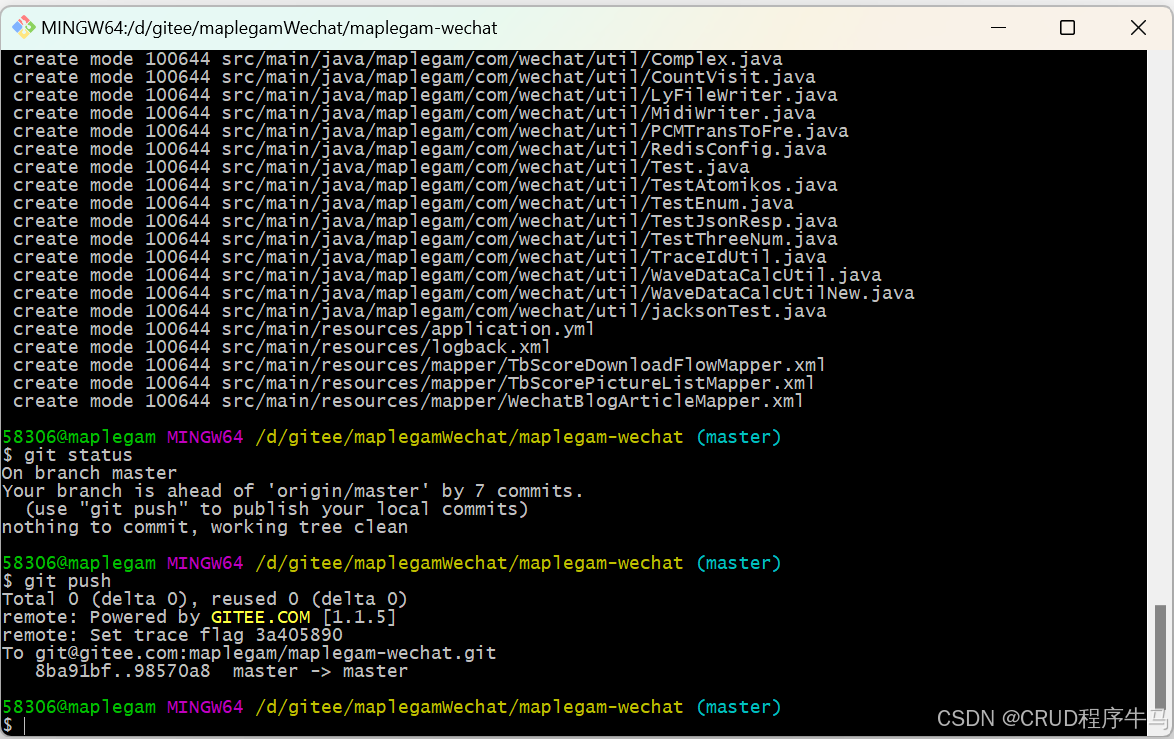Click the line ending in CountVisit.java
This screenshot has width=1174, height=739.
(414, 77)
